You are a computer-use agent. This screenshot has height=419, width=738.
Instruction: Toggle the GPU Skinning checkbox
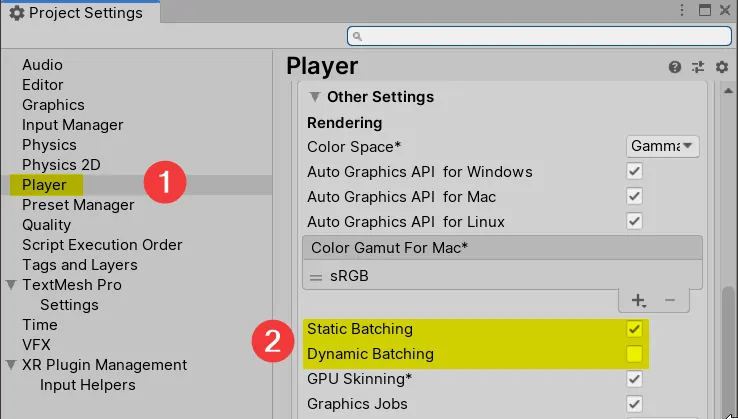[x=634, y=379]
